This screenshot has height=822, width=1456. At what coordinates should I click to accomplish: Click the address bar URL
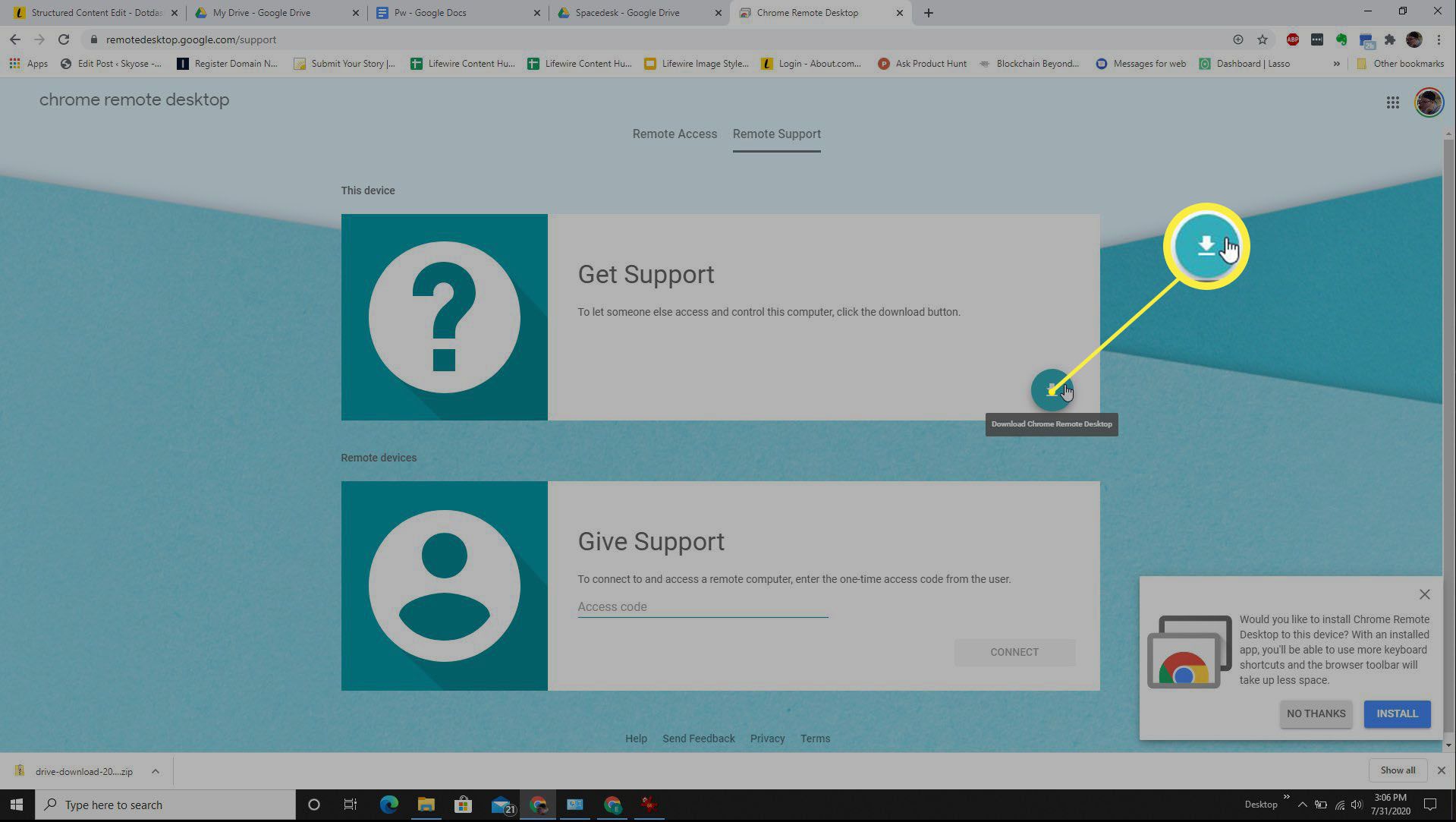[190, 39]
